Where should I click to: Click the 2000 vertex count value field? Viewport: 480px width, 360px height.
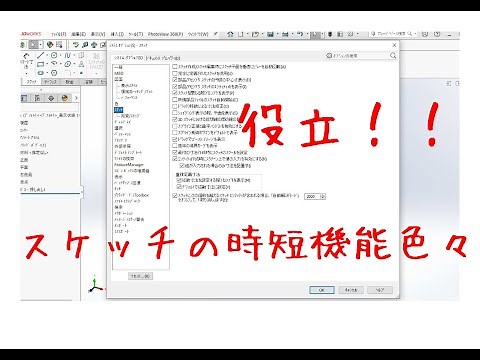coord(312,197)
